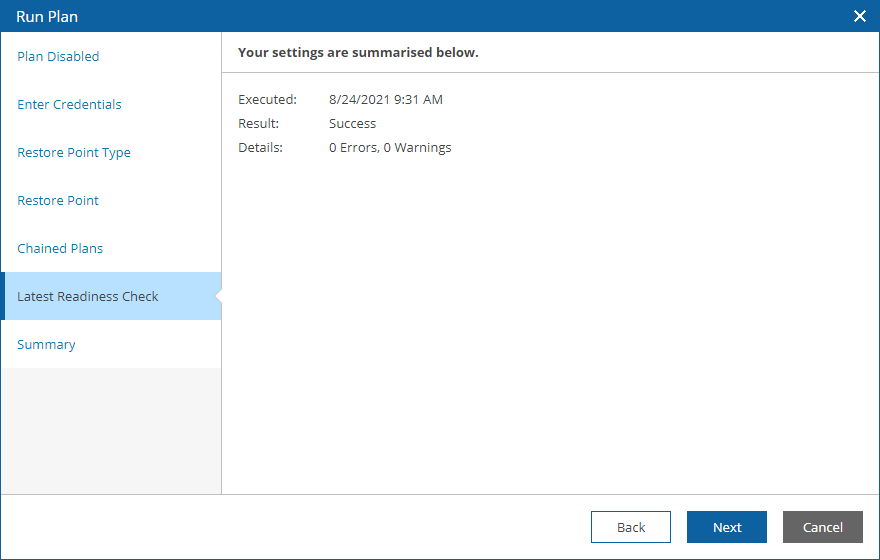Select the Restore Point Type step
The height and width of the screenshot is (560, 880).
(74, 153)
